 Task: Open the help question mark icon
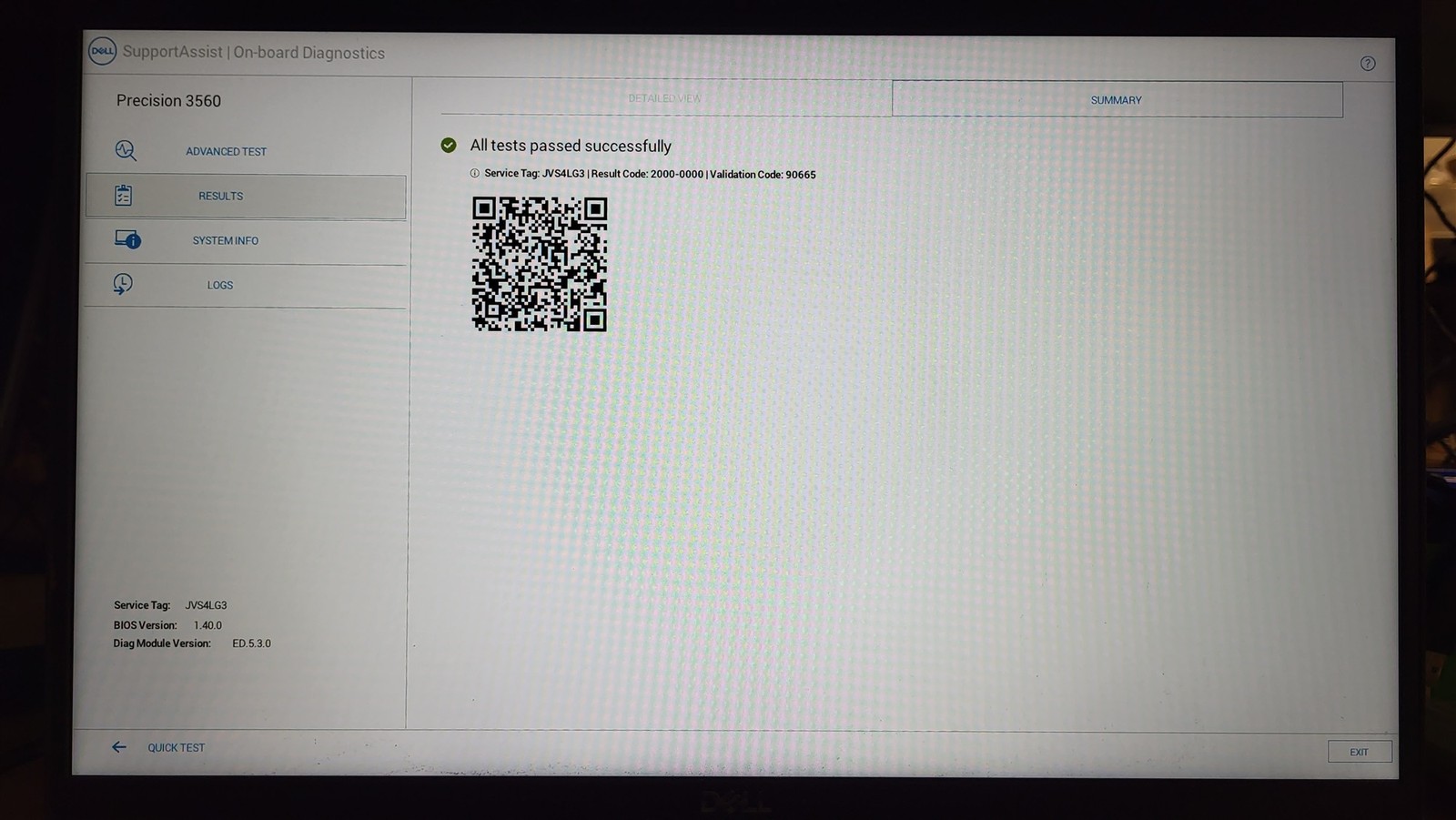point(1368,63)
